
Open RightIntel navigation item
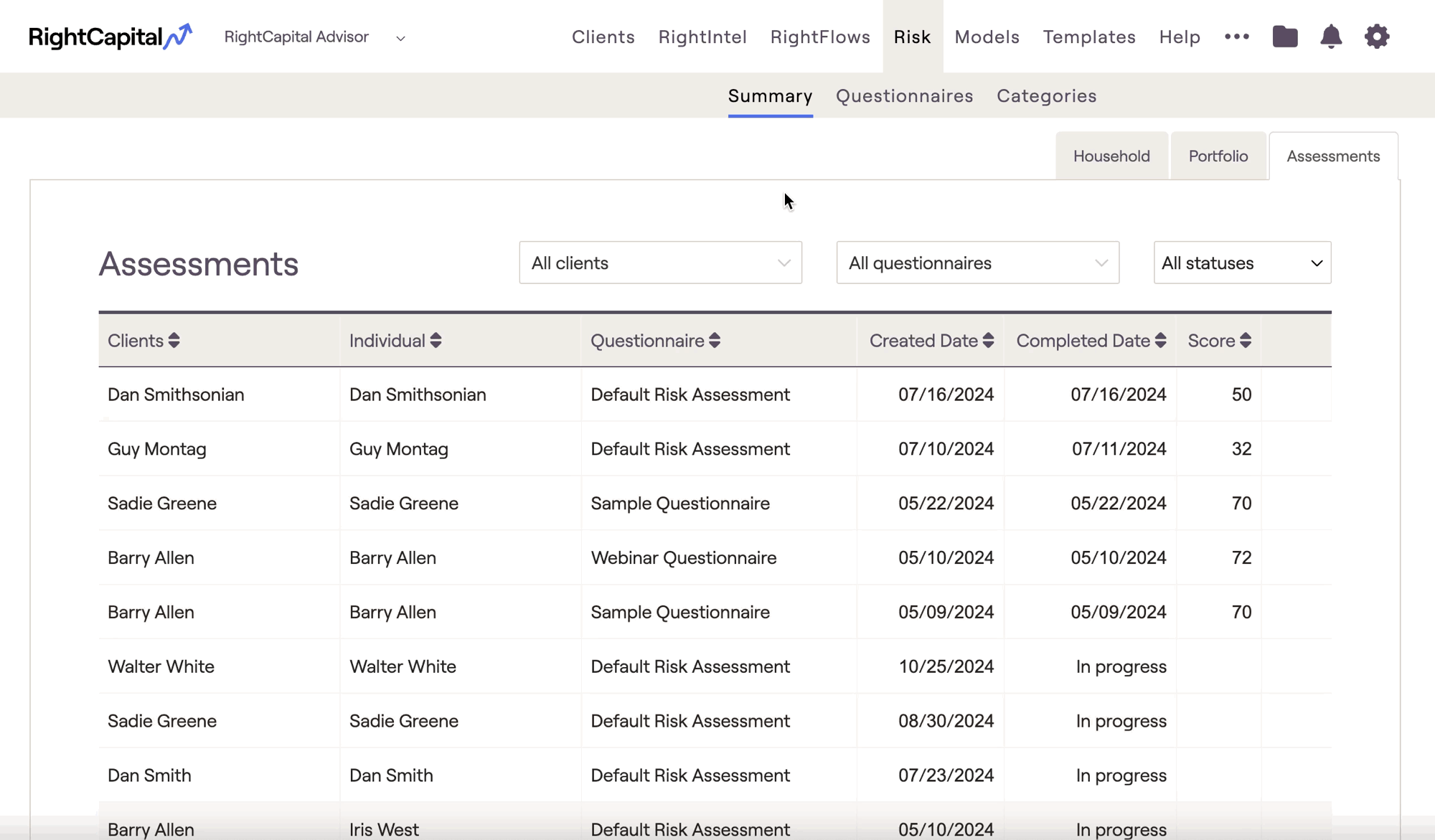(x=702, y=37)
